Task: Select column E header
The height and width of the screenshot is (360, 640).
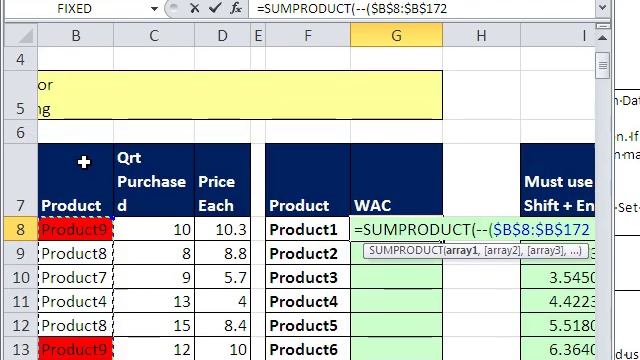Action: [x=258, y=36]
